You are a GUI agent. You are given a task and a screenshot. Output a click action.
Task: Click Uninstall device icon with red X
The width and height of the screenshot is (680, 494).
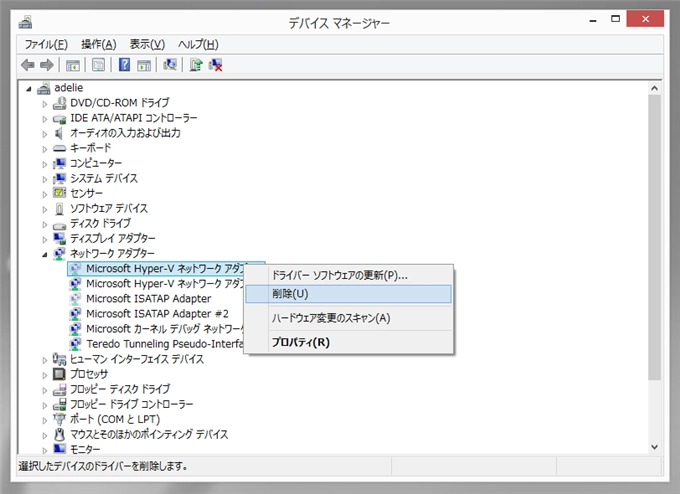click(x=215, y=65)
